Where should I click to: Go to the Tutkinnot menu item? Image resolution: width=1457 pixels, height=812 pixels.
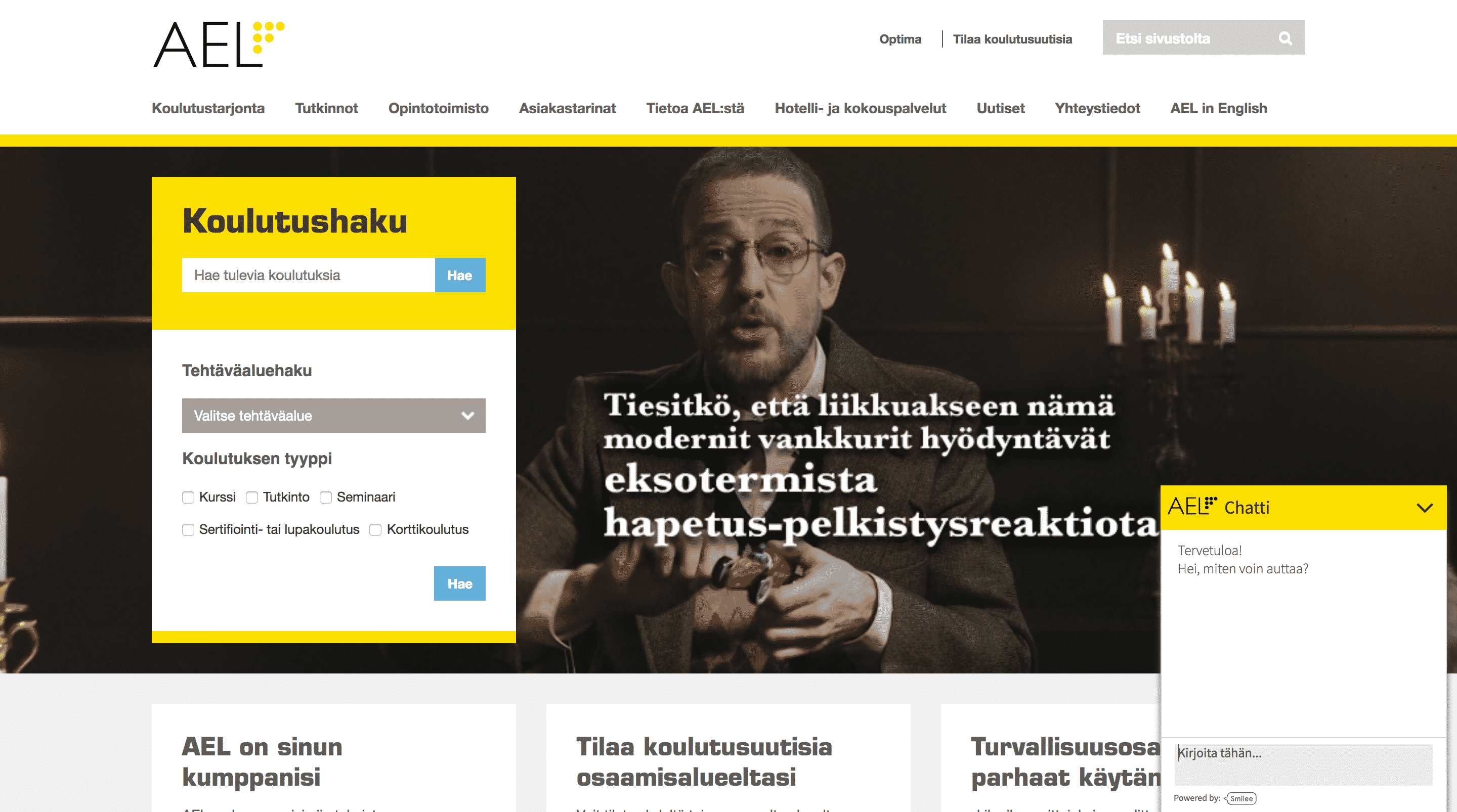point(326,109)
